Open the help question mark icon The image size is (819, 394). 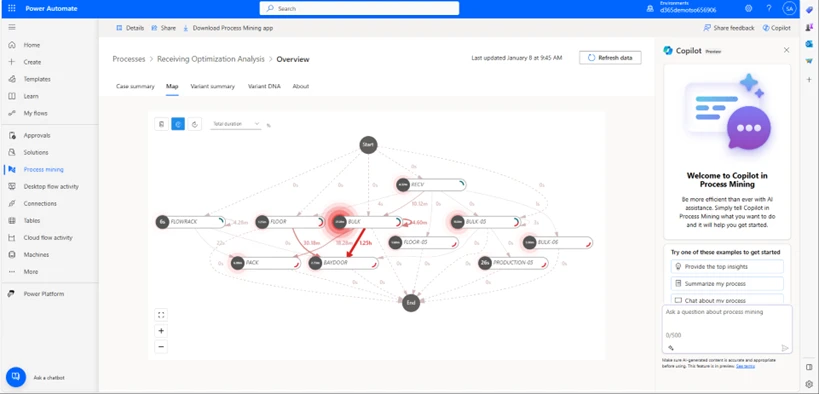pyautogui.click(x=768, y=8)
